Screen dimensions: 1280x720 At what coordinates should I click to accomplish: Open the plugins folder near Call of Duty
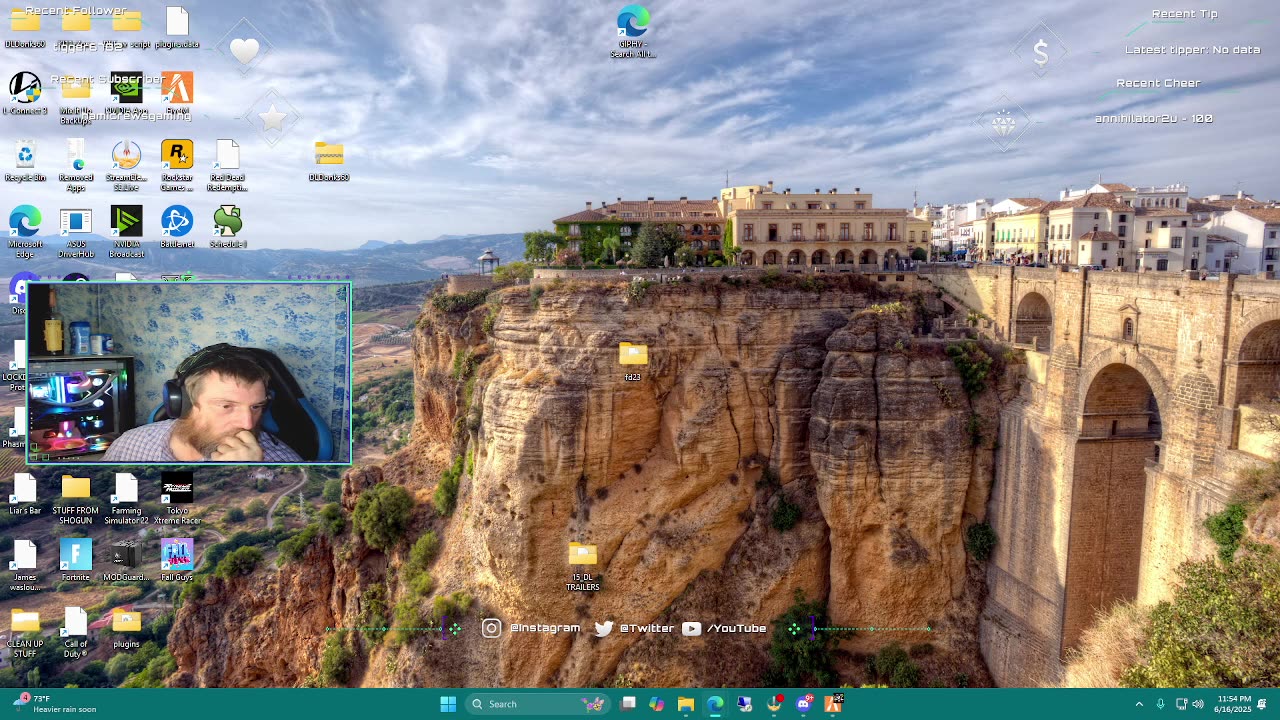coord(126,628)
